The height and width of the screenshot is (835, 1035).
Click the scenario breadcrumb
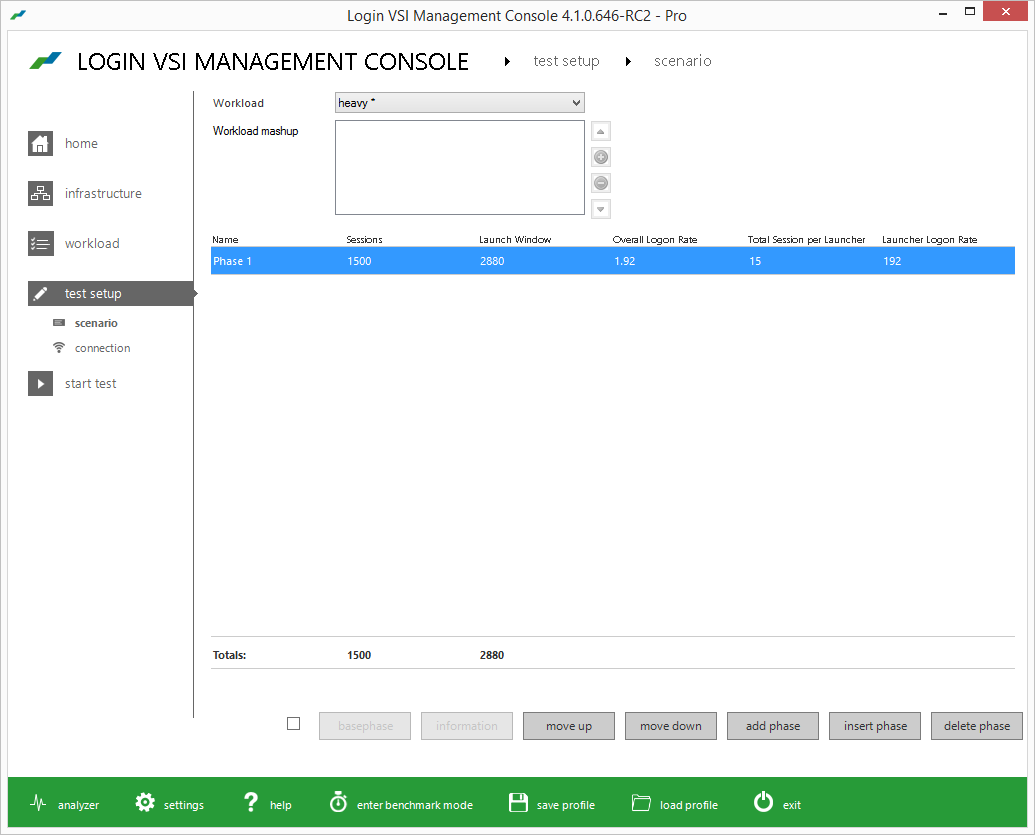pyautogui.click(x=683, y=61)
